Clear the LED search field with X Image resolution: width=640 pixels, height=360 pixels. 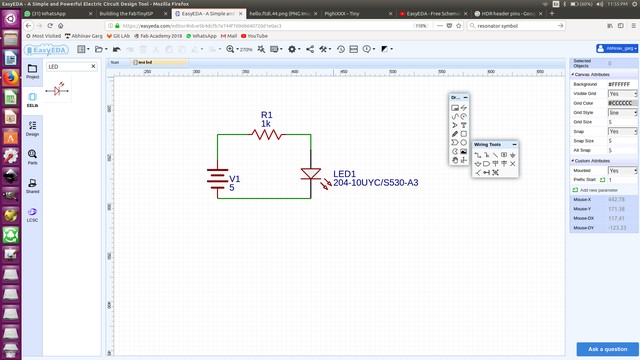tap(93, 66)
